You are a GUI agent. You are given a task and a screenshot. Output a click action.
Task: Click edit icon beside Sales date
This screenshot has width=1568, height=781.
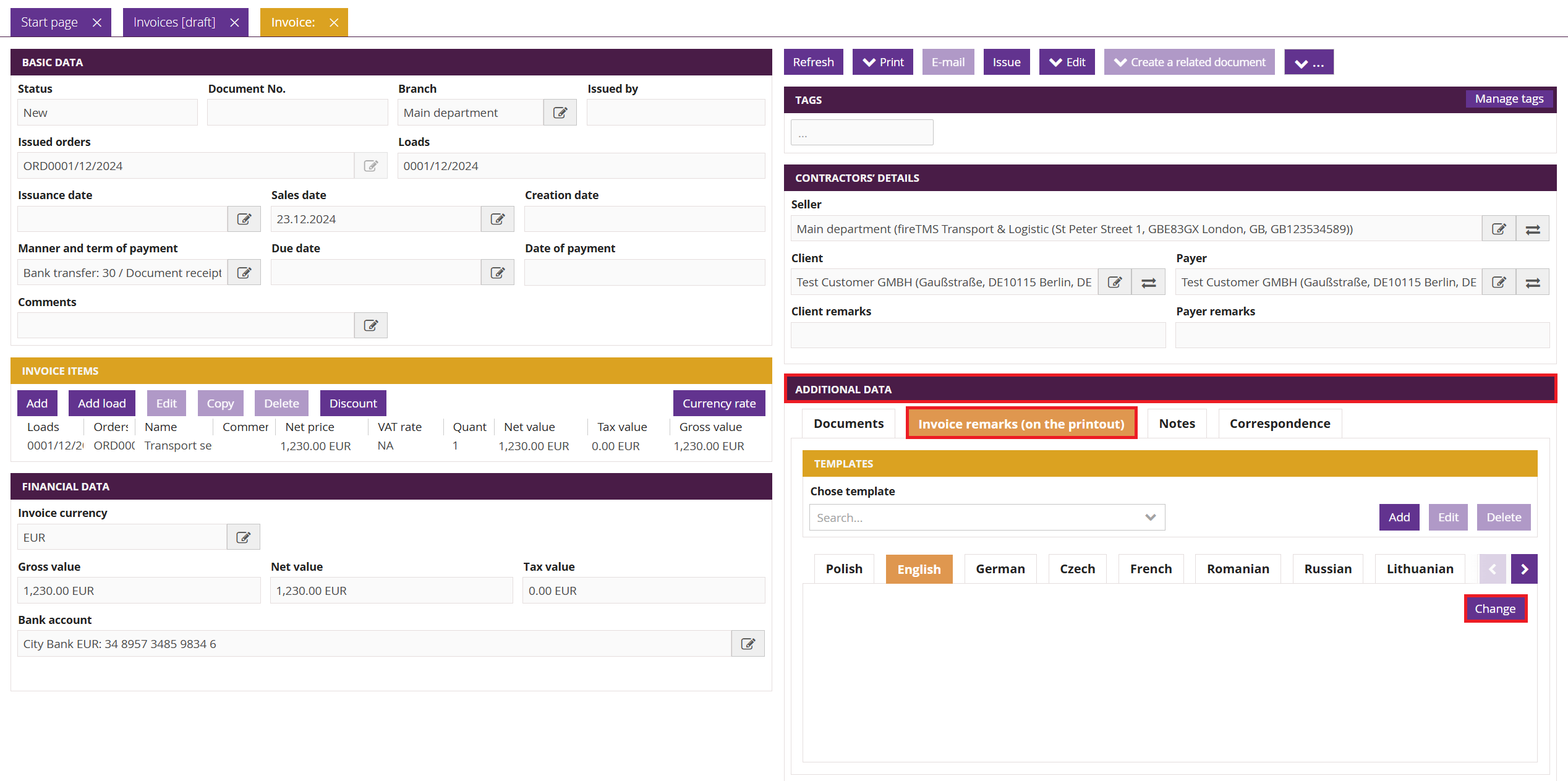click(x=497, y=219)
